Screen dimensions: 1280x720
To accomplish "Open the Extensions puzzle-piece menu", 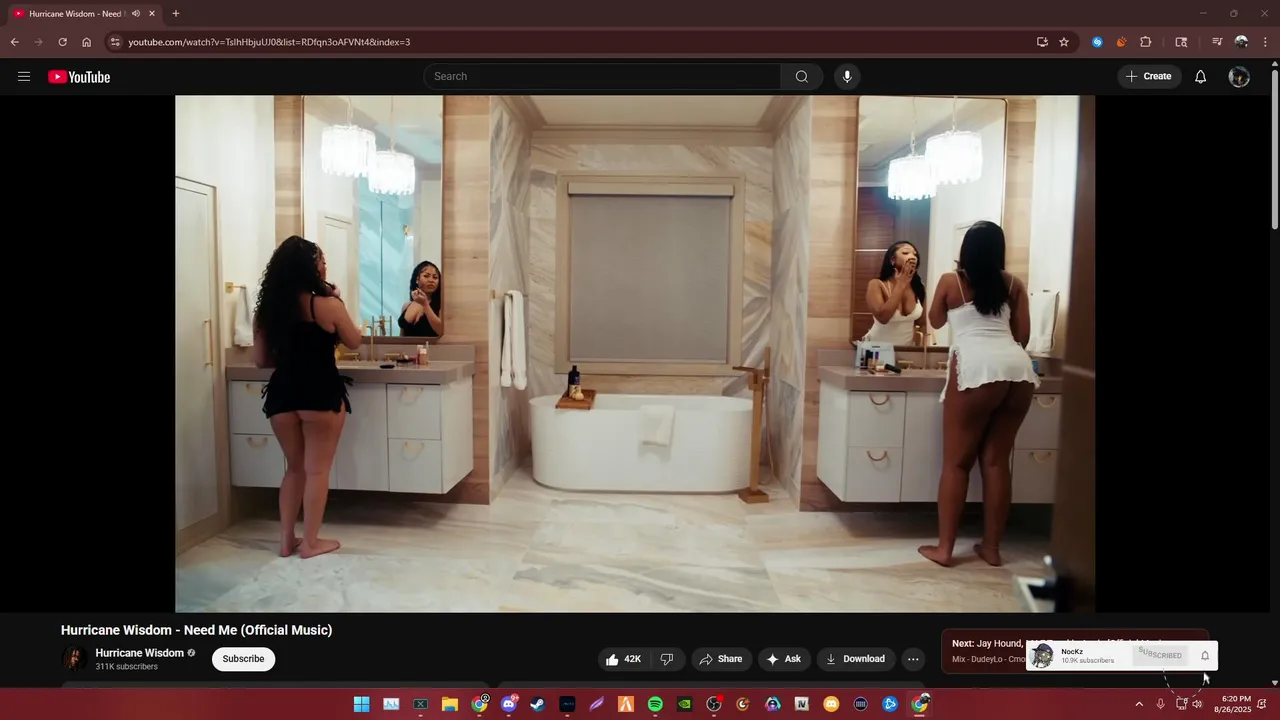I will pos(1146,42).
